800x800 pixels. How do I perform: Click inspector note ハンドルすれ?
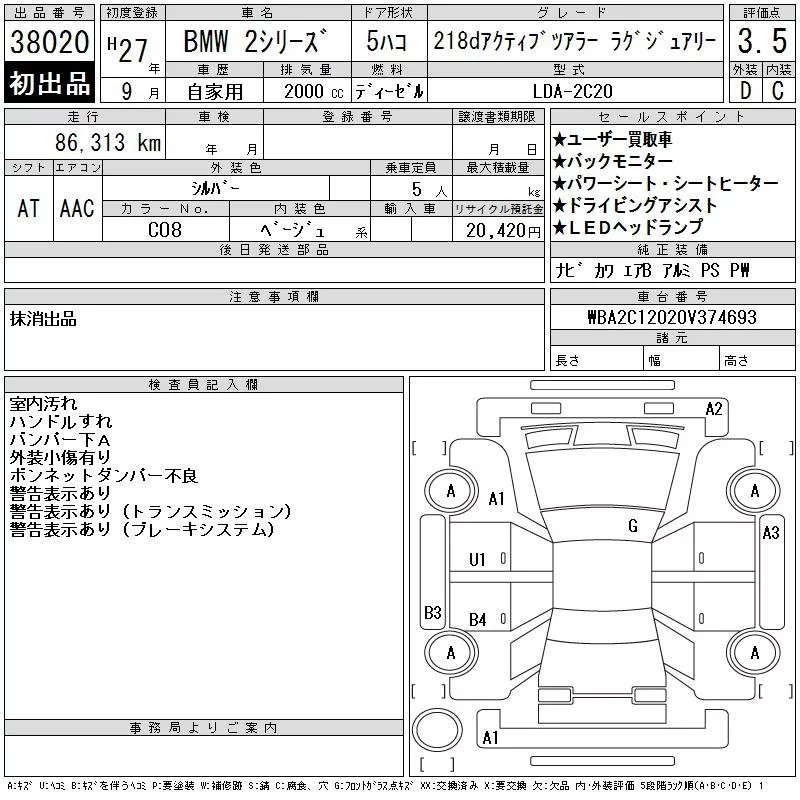pyautogui.click(x=61, y=422)
